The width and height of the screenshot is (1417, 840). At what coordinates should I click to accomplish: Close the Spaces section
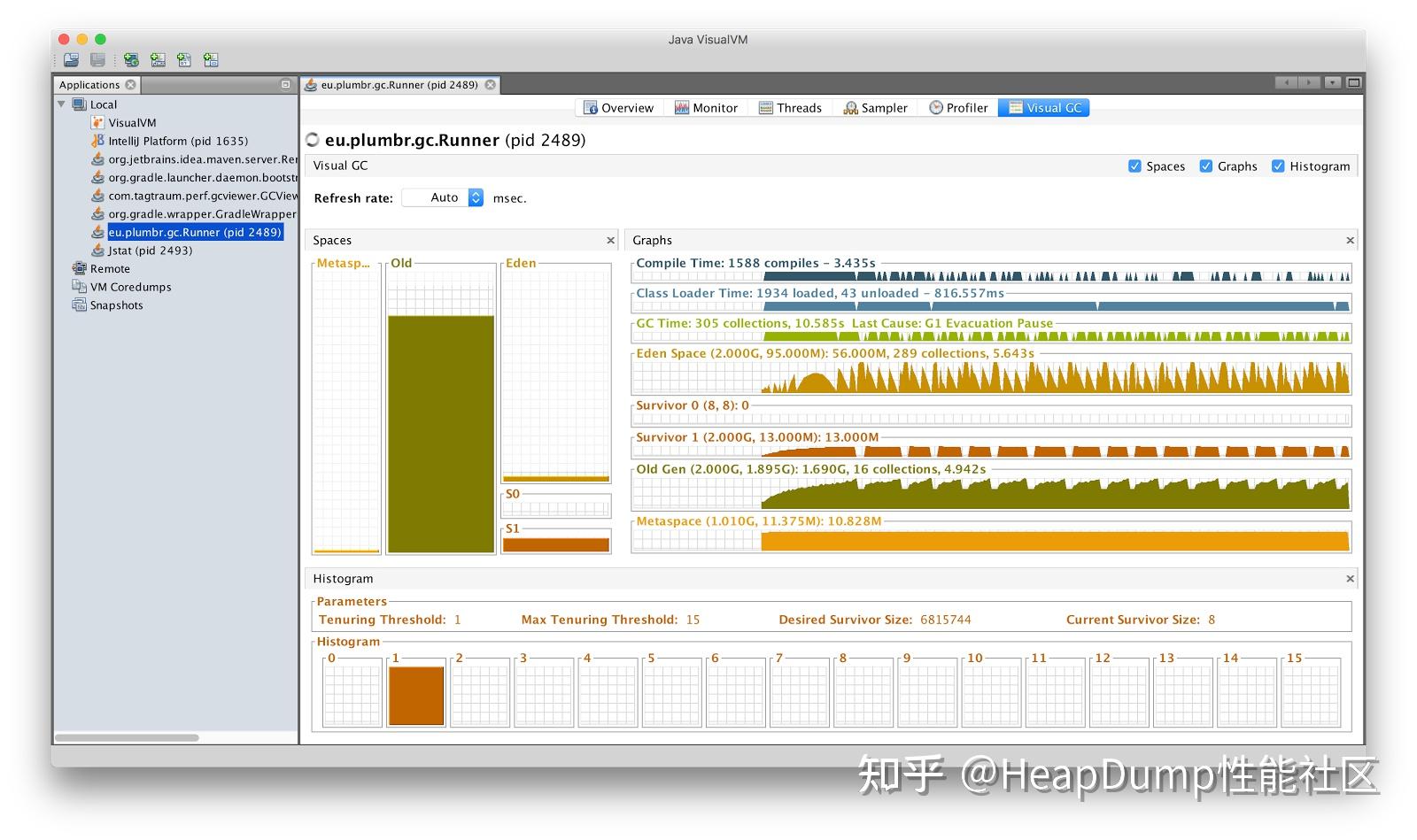(610, 241)
